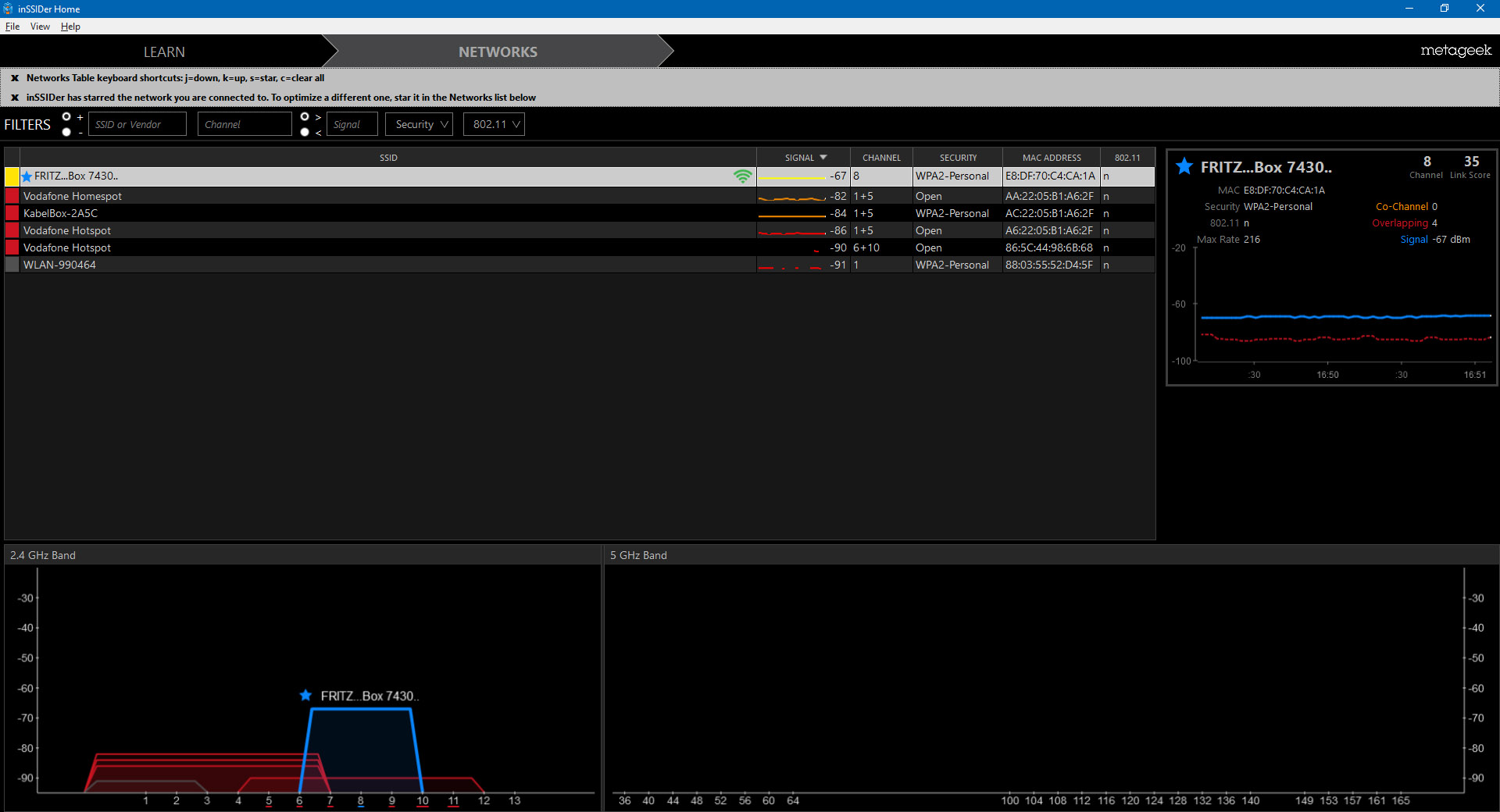This screenshot has width=1500, height=812.
Task: Click the red swatch for Vodafone Homespot
Action: coord(12,196)
